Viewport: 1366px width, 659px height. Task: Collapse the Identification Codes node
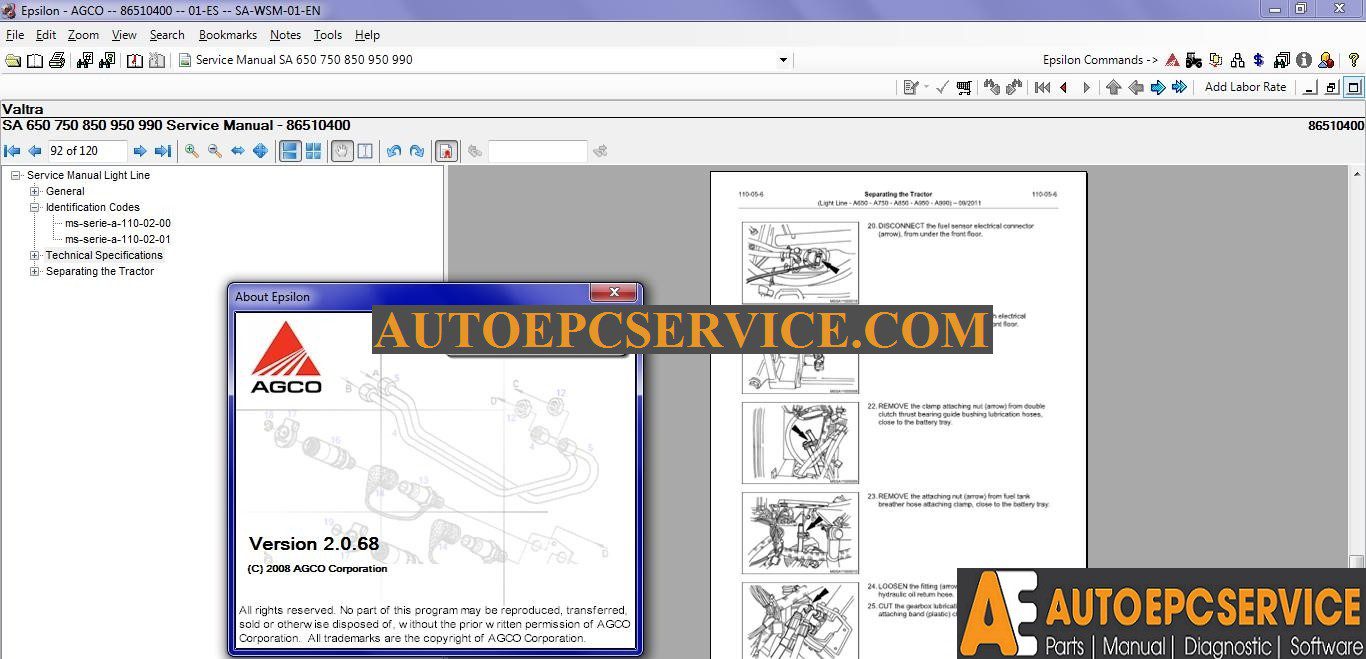(x=35, y=207)
